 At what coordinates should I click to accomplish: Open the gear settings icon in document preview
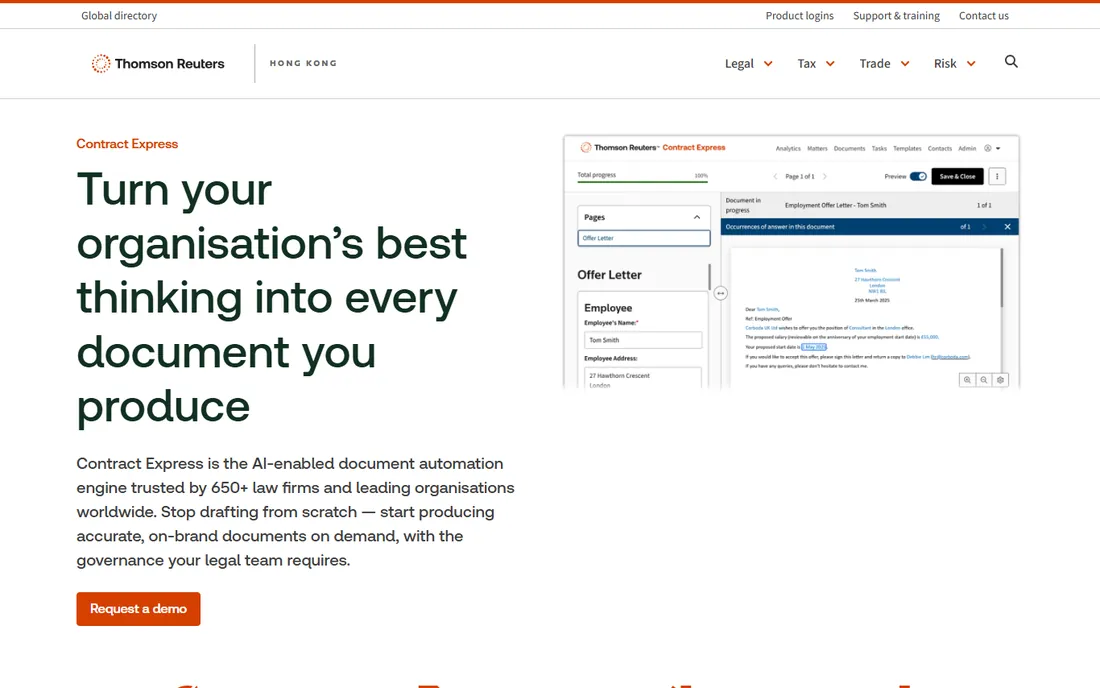(1000, 379)
